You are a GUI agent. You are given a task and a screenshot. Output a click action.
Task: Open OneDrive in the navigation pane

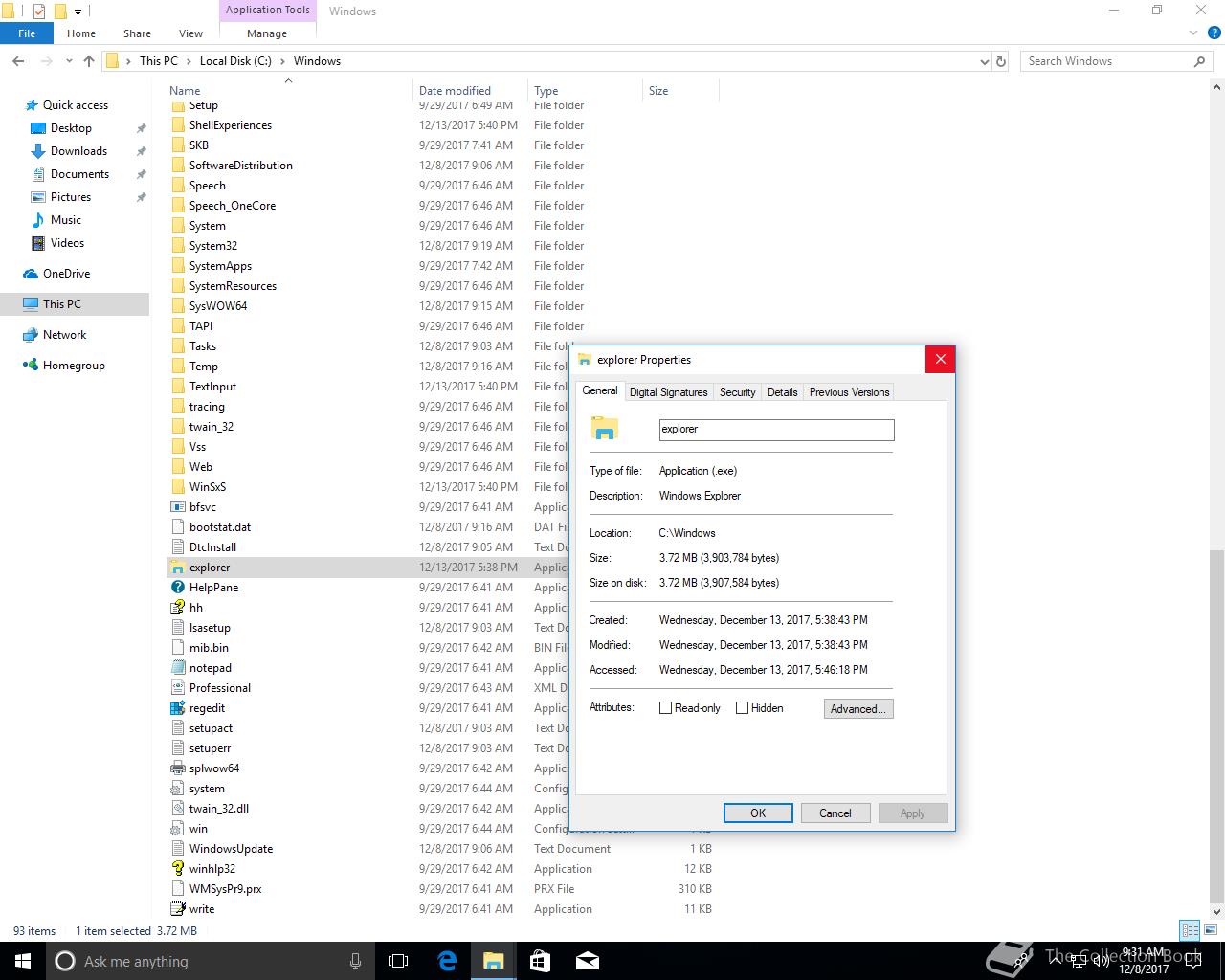(x=66, y=274)
